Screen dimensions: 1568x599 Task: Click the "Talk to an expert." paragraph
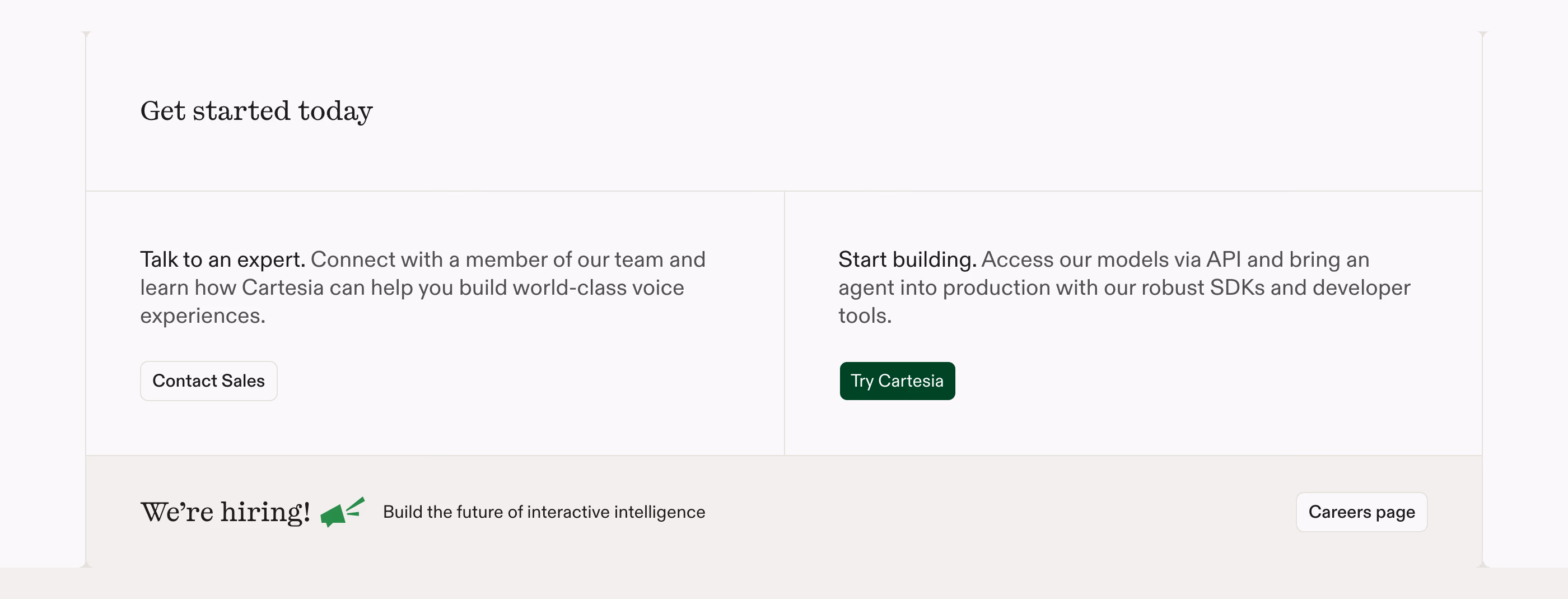point(423,287)
